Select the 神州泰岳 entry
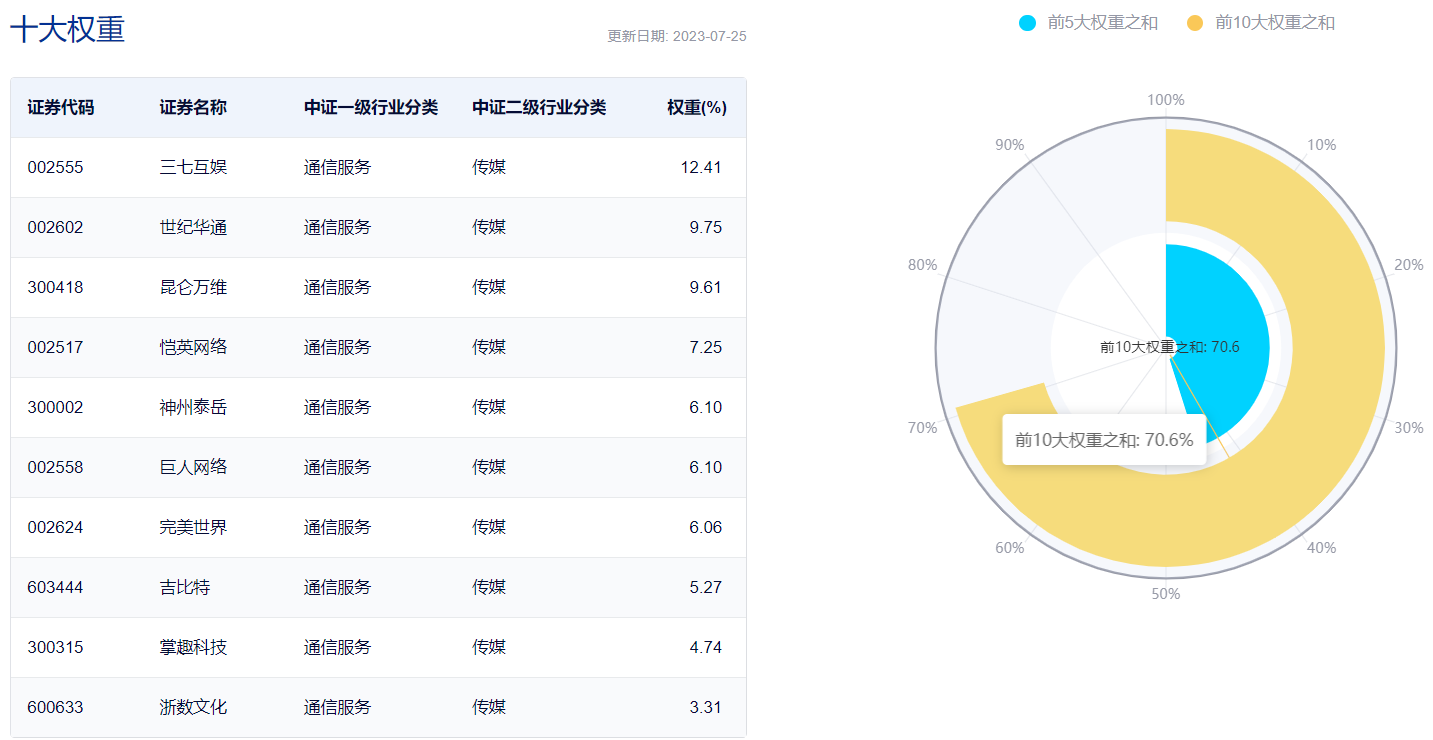The image size is (1433, 740). (193, 407)
